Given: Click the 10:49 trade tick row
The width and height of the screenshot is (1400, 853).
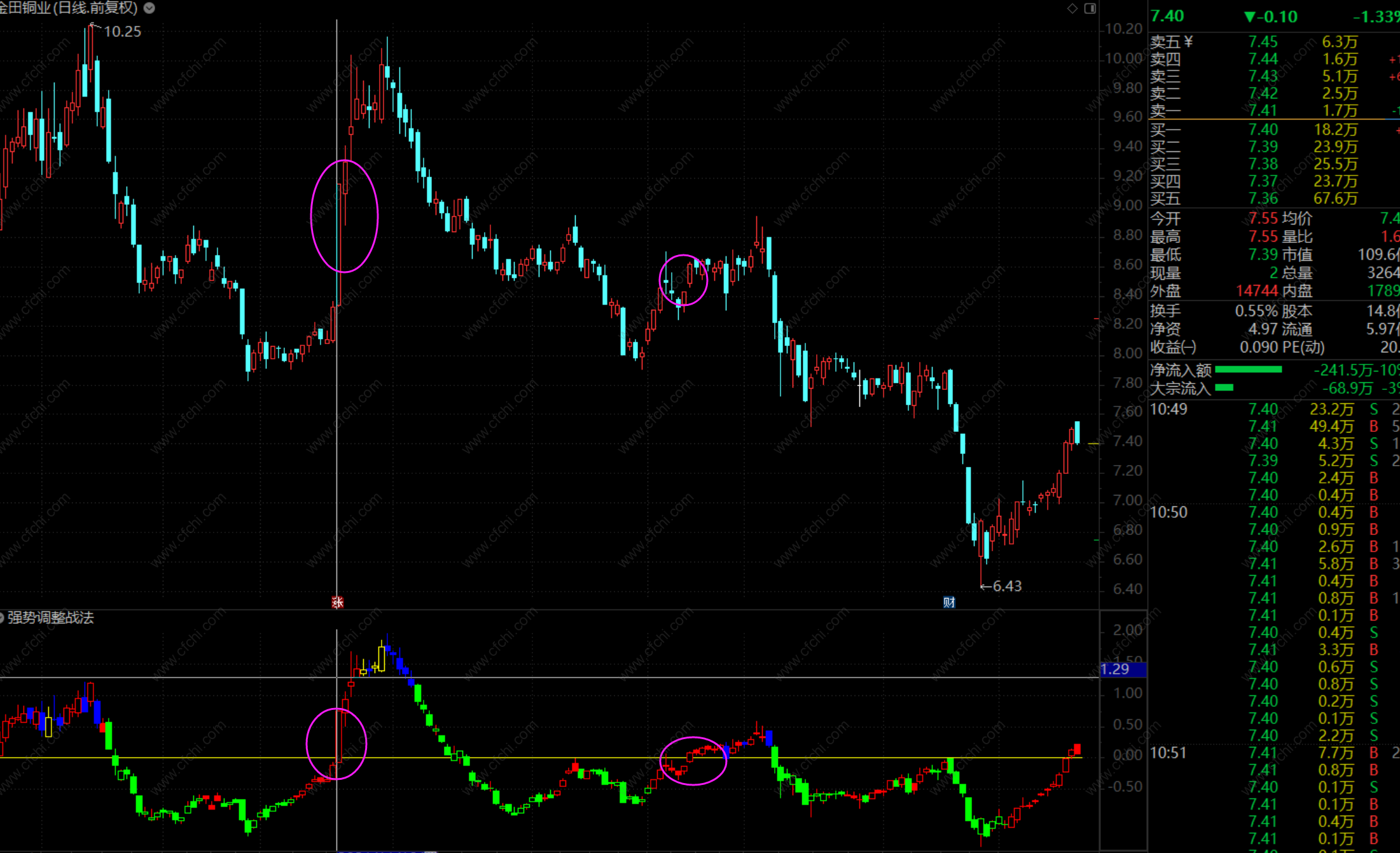Looking at the screenshot, I should 1169,409.
